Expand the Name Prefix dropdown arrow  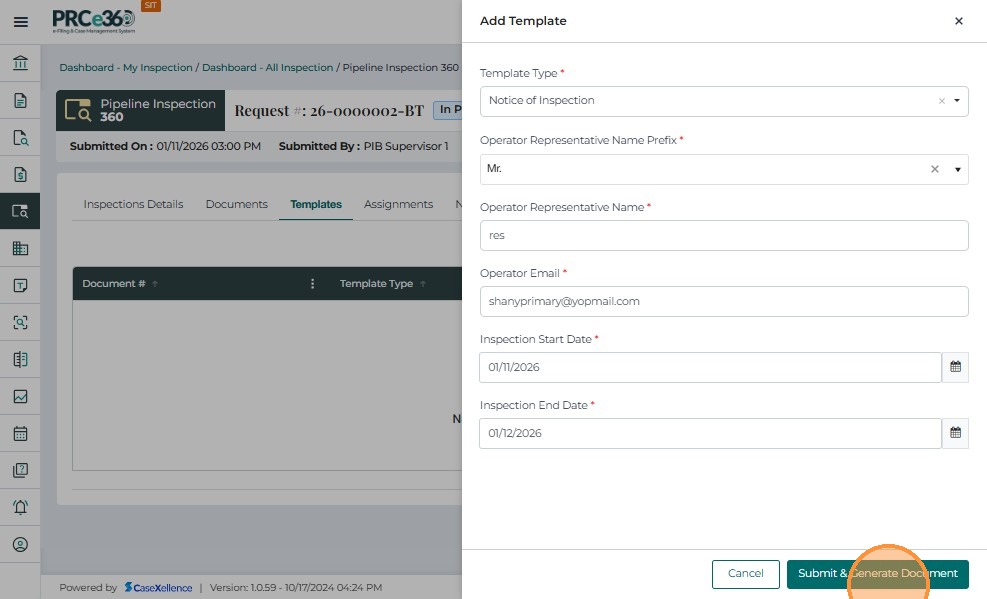click(958, 170)
